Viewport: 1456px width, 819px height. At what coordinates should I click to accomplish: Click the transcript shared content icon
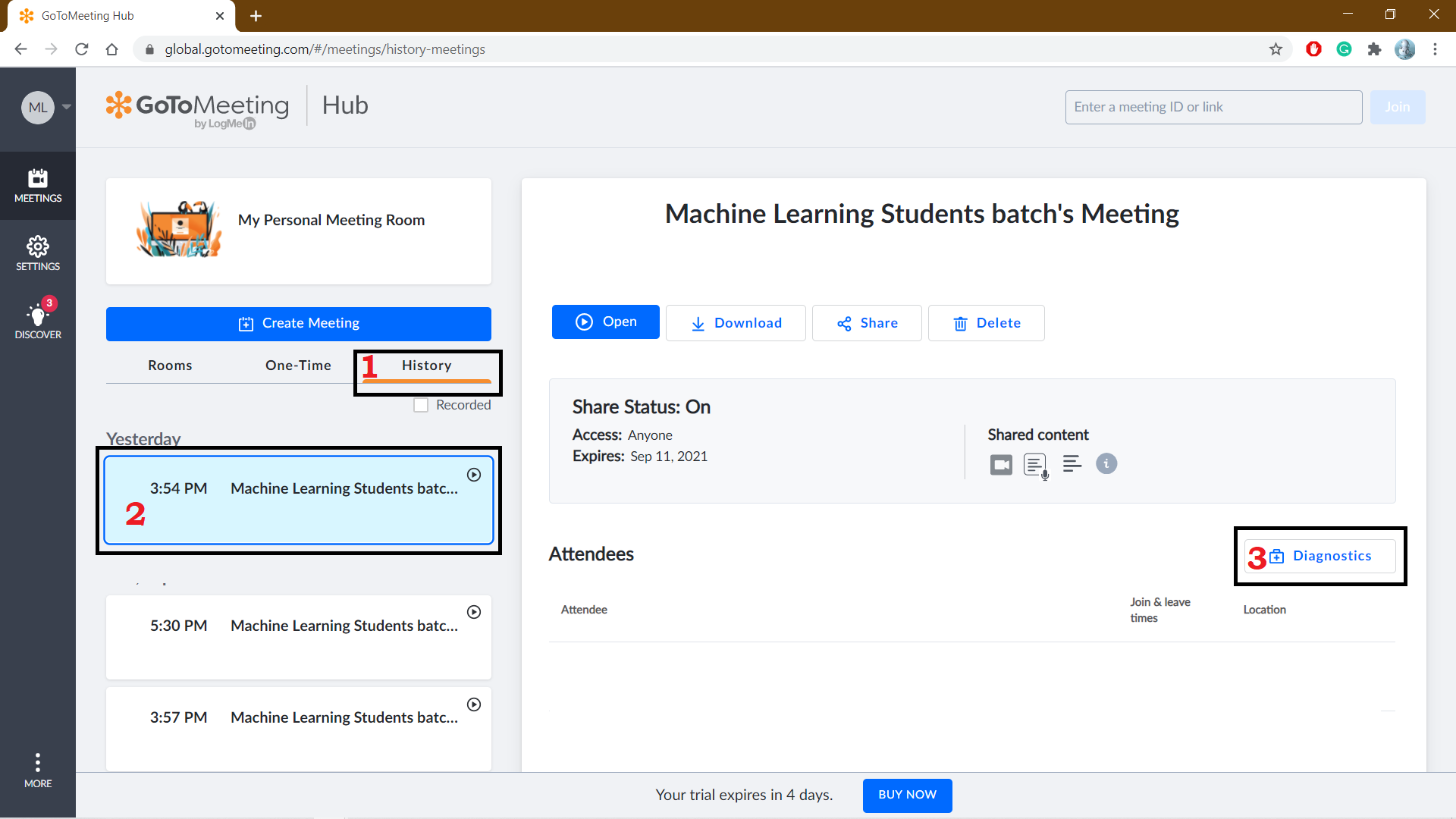point(1036,464)
